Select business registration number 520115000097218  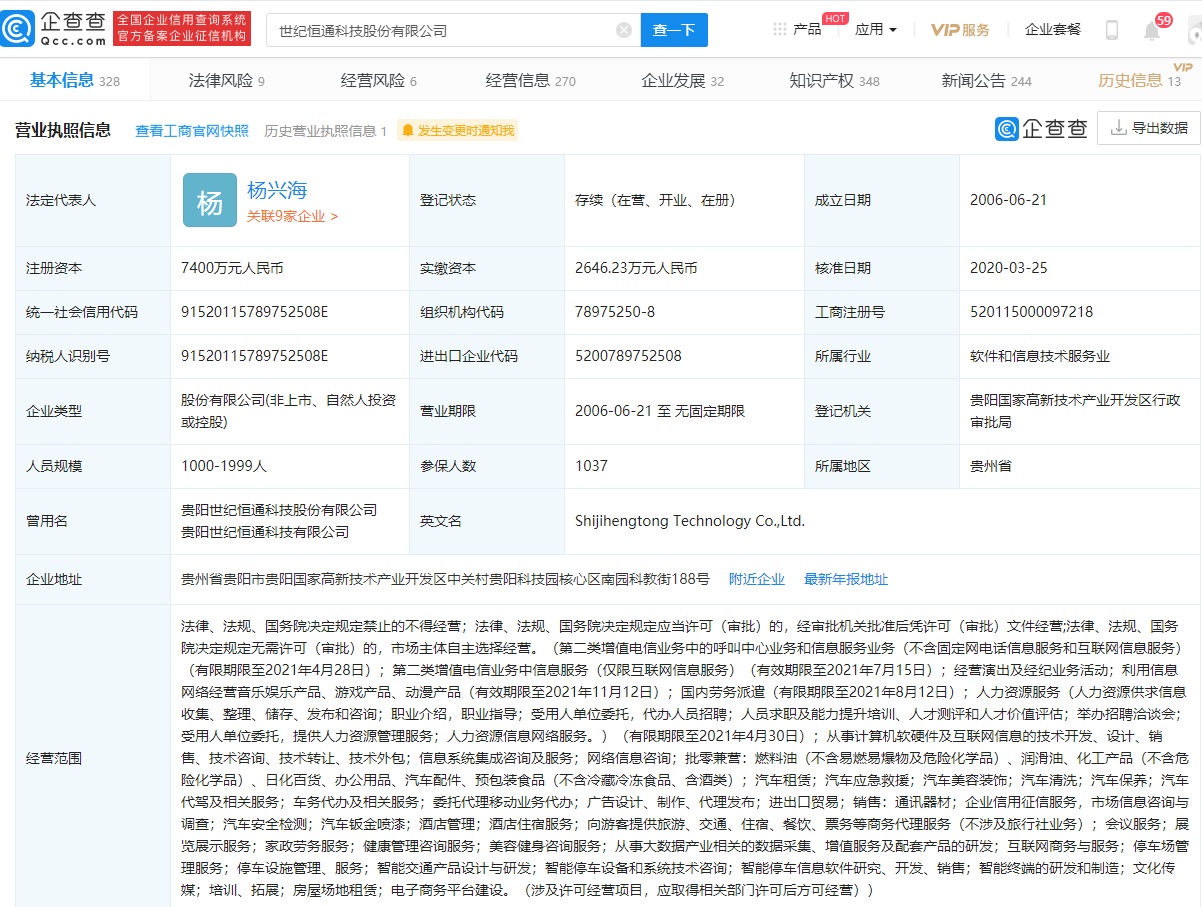click(x=1031, y=312)
